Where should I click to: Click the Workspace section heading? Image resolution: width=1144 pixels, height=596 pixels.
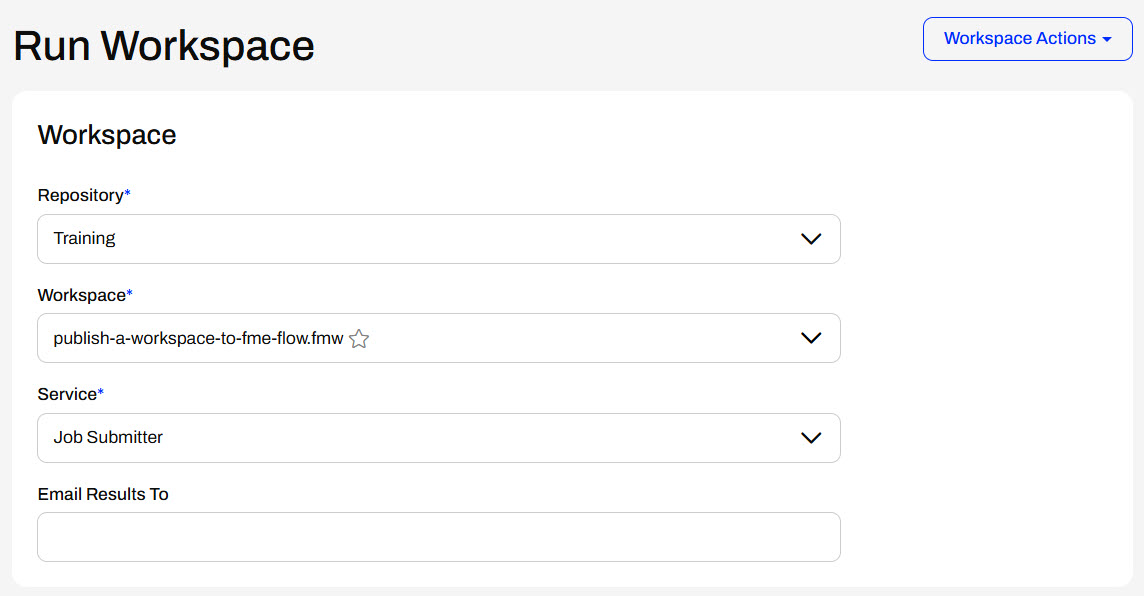107,135
